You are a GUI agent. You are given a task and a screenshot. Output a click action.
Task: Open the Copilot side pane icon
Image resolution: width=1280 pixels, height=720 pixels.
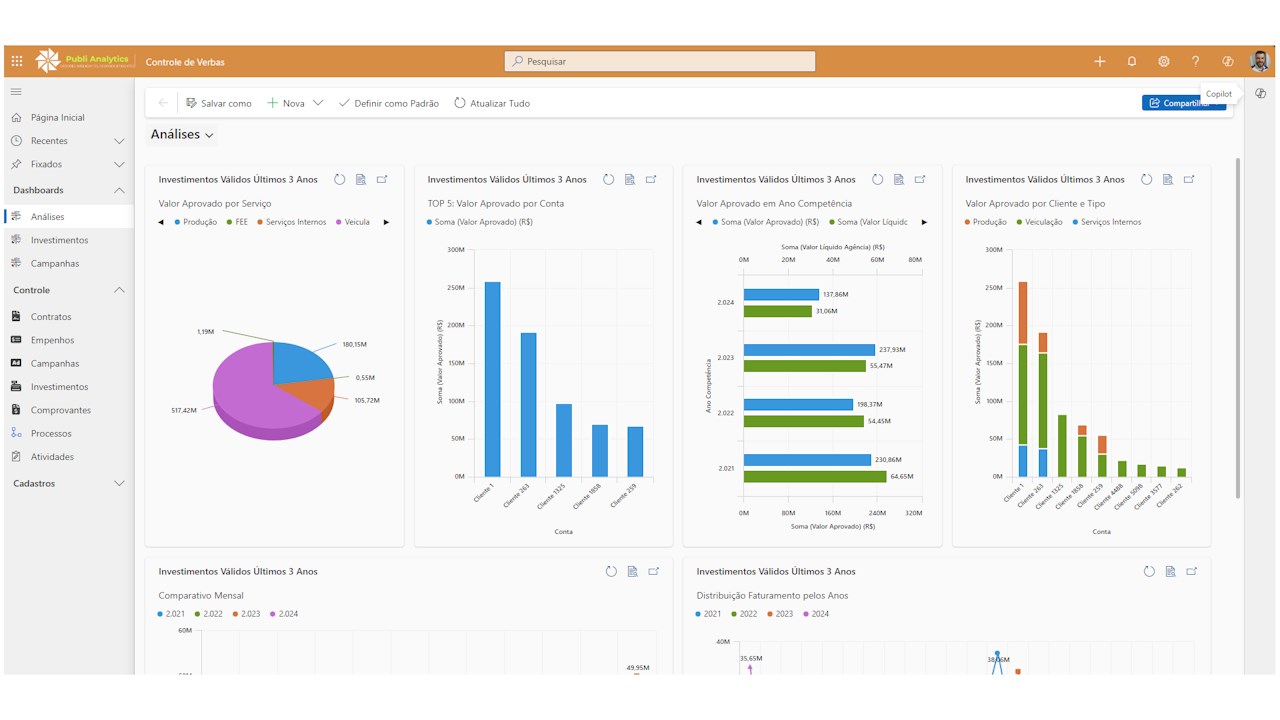point(1260,93)
